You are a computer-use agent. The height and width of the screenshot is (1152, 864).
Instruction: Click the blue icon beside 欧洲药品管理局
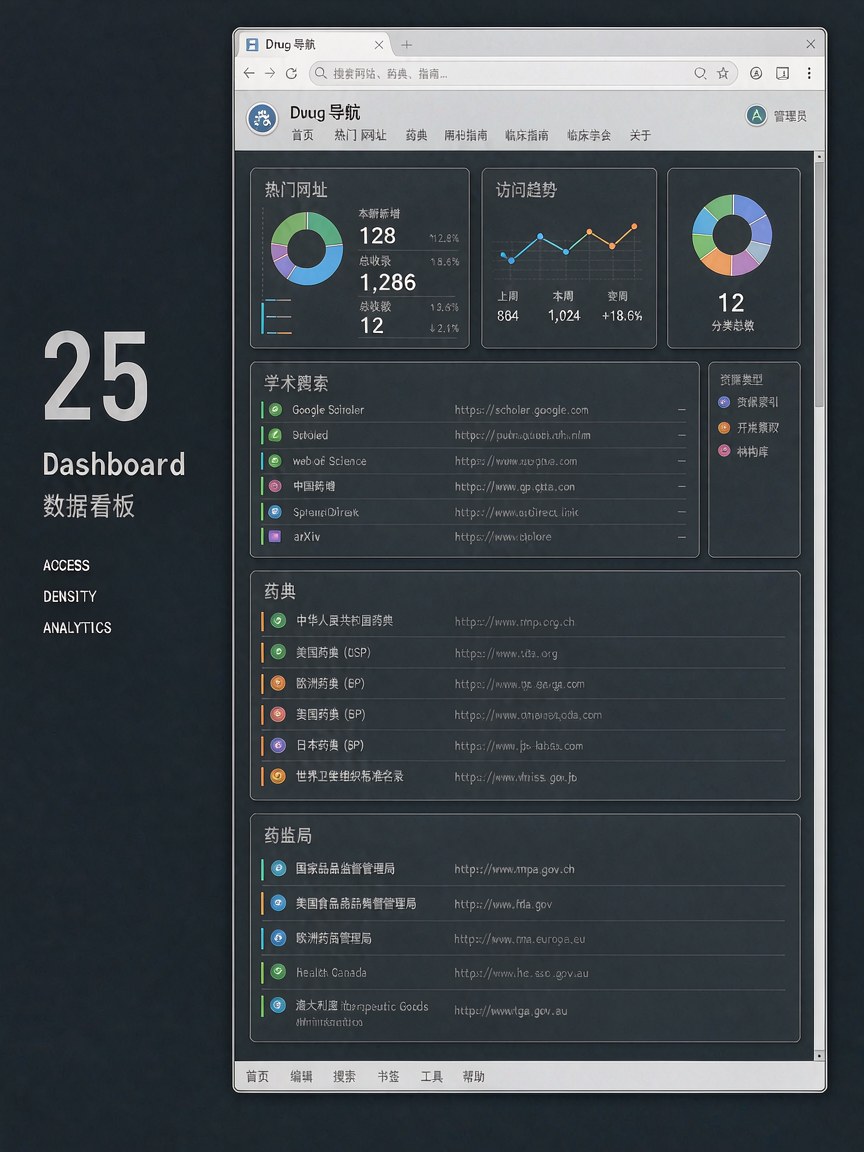coord(278,937)
